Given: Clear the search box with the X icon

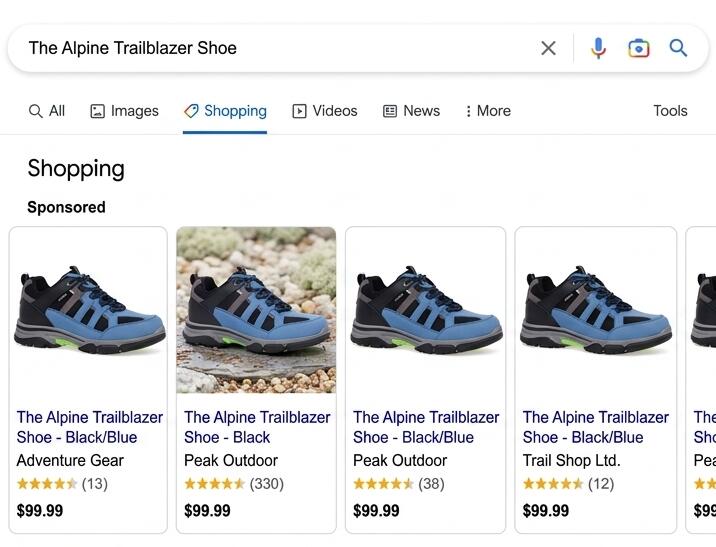Looking at the screenshot, I should [548, 48].
